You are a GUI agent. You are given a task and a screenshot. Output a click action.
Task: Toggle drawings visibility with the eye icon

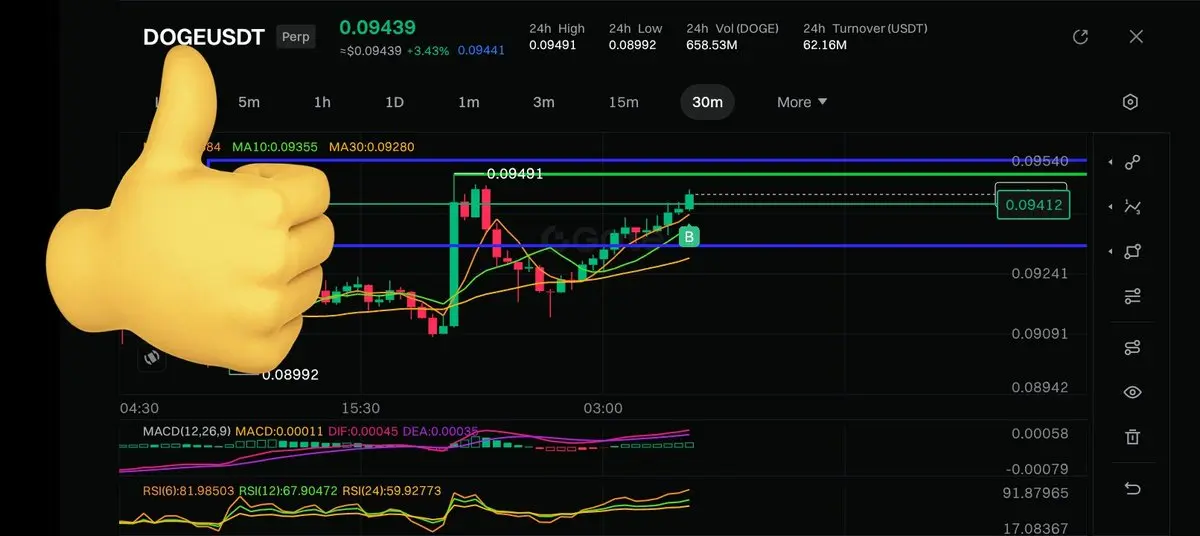point(1132,392)
